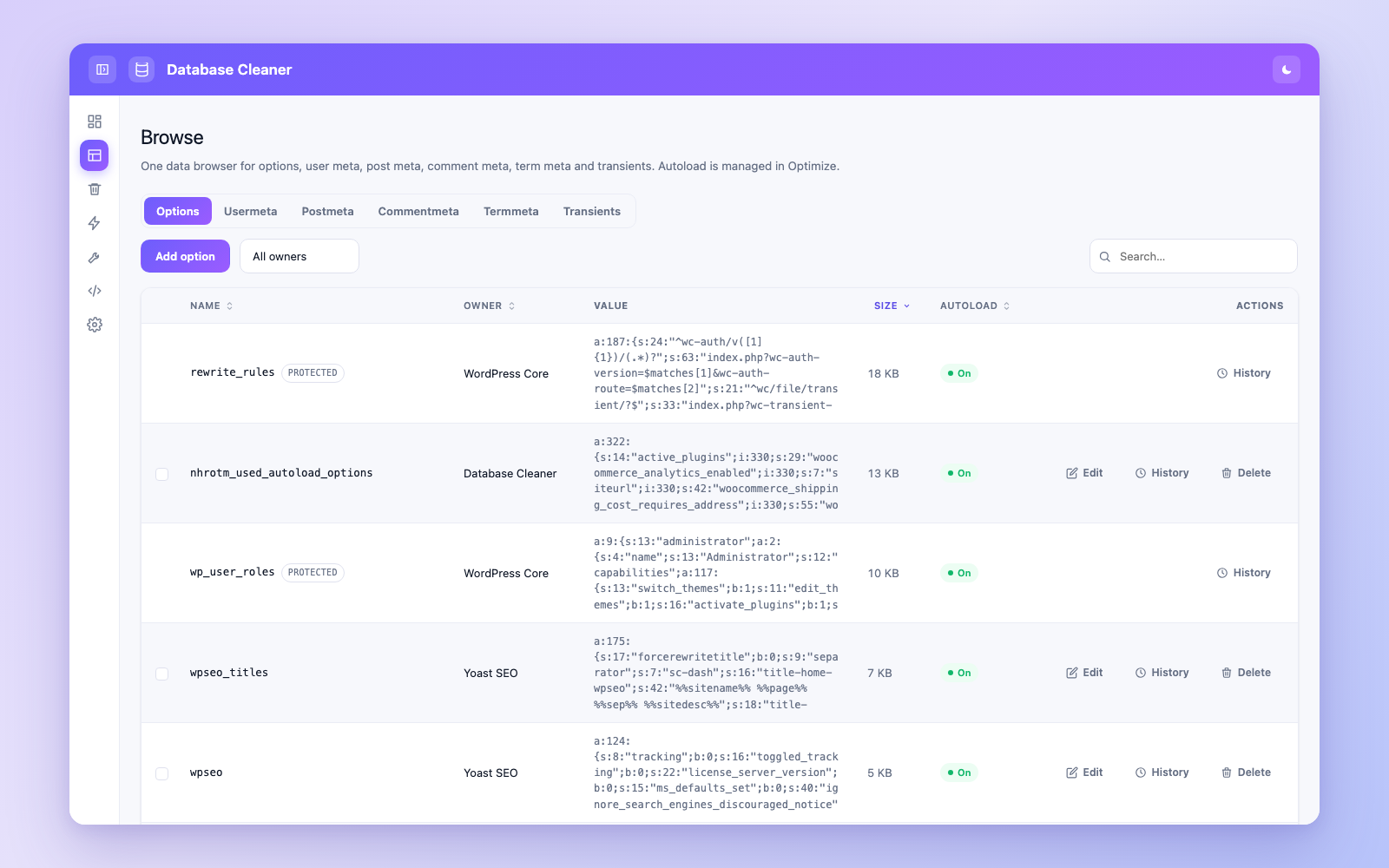Image resolution: width=1389 pixels, height=868 pixels.
Task: Click the PROTECTED badge beside wp_user_roles
Action: click(313, 573)
